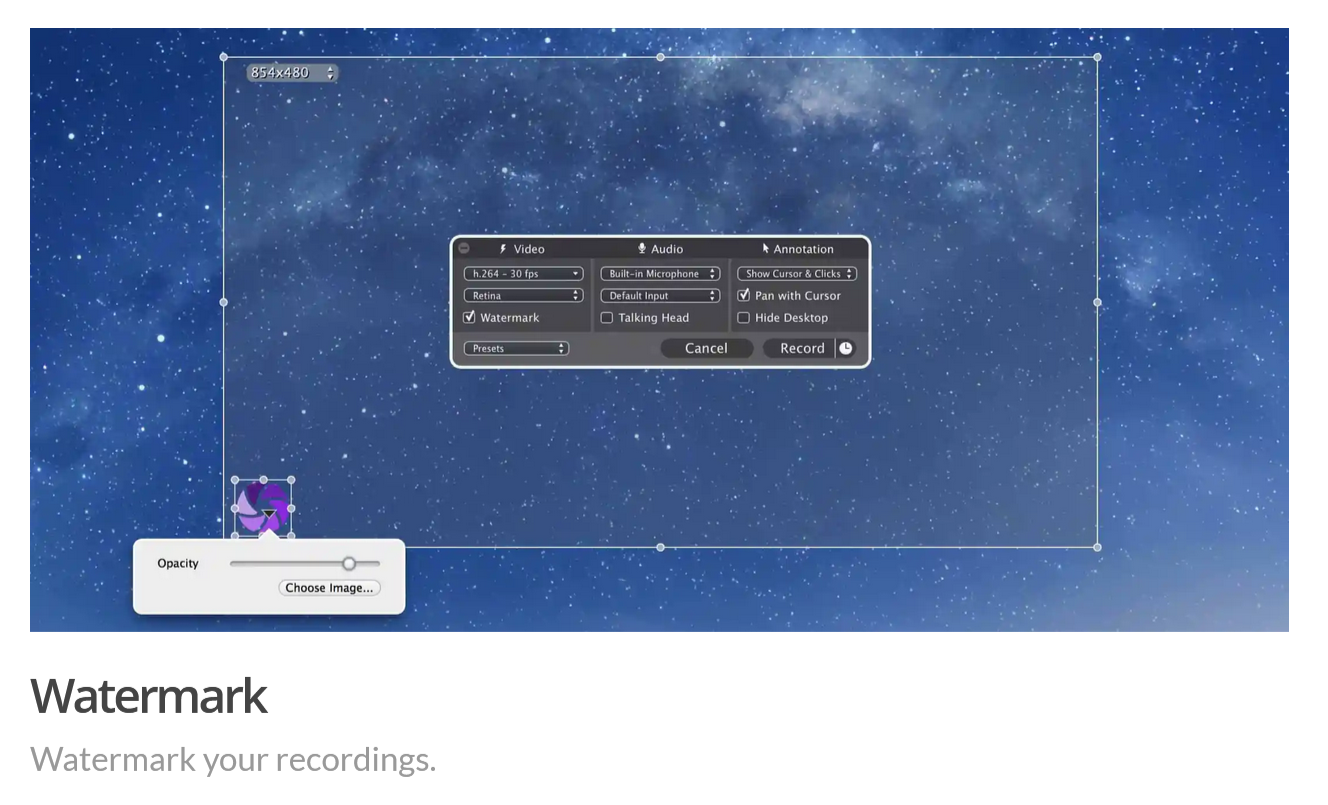Click the 'Watermark your recordings.' caption

pyautogui.click(x=233, y=760)
